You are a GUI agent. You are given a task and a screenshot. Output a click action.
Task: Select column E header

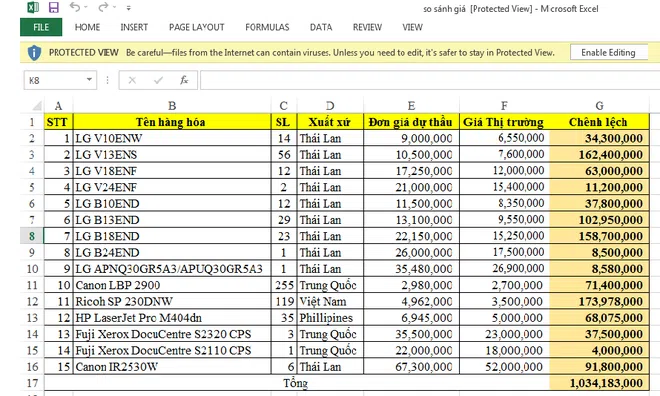411,106
